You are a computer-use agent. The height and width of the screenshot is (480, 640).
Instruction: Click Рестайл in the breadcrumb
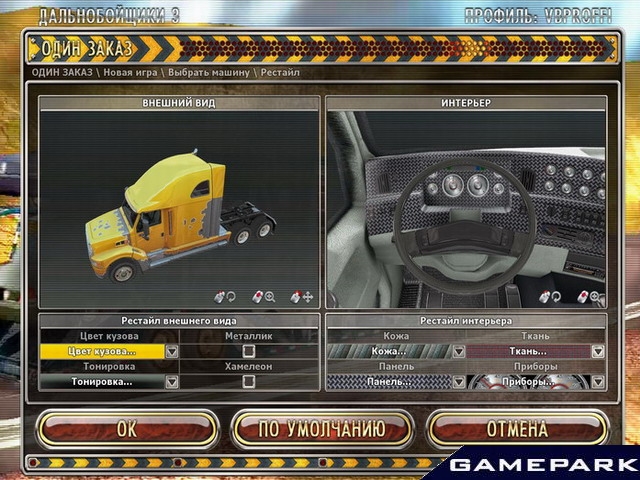(x=280, y=73)
